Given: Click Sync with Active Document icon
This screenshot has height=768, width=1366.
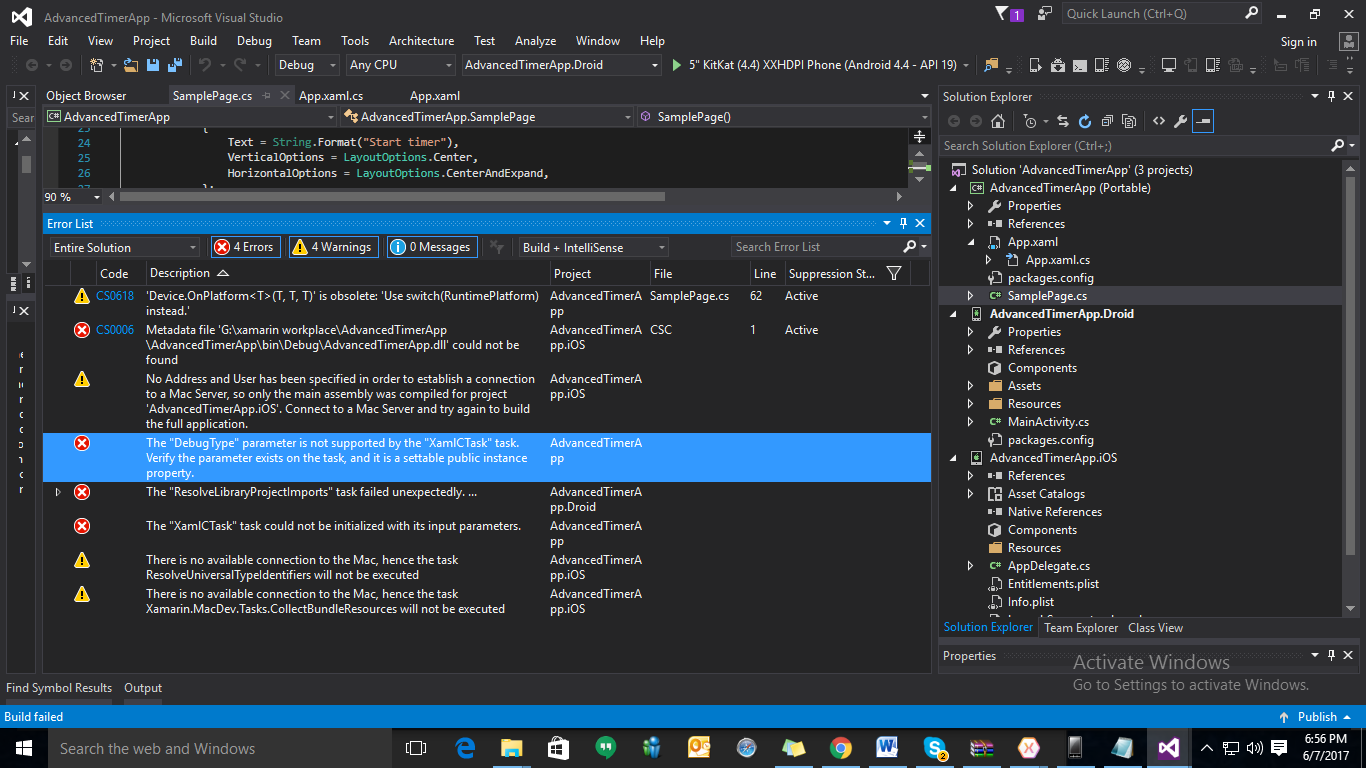Looking at the screenshot, I should pyautogui.click(x=1064, y=121).
